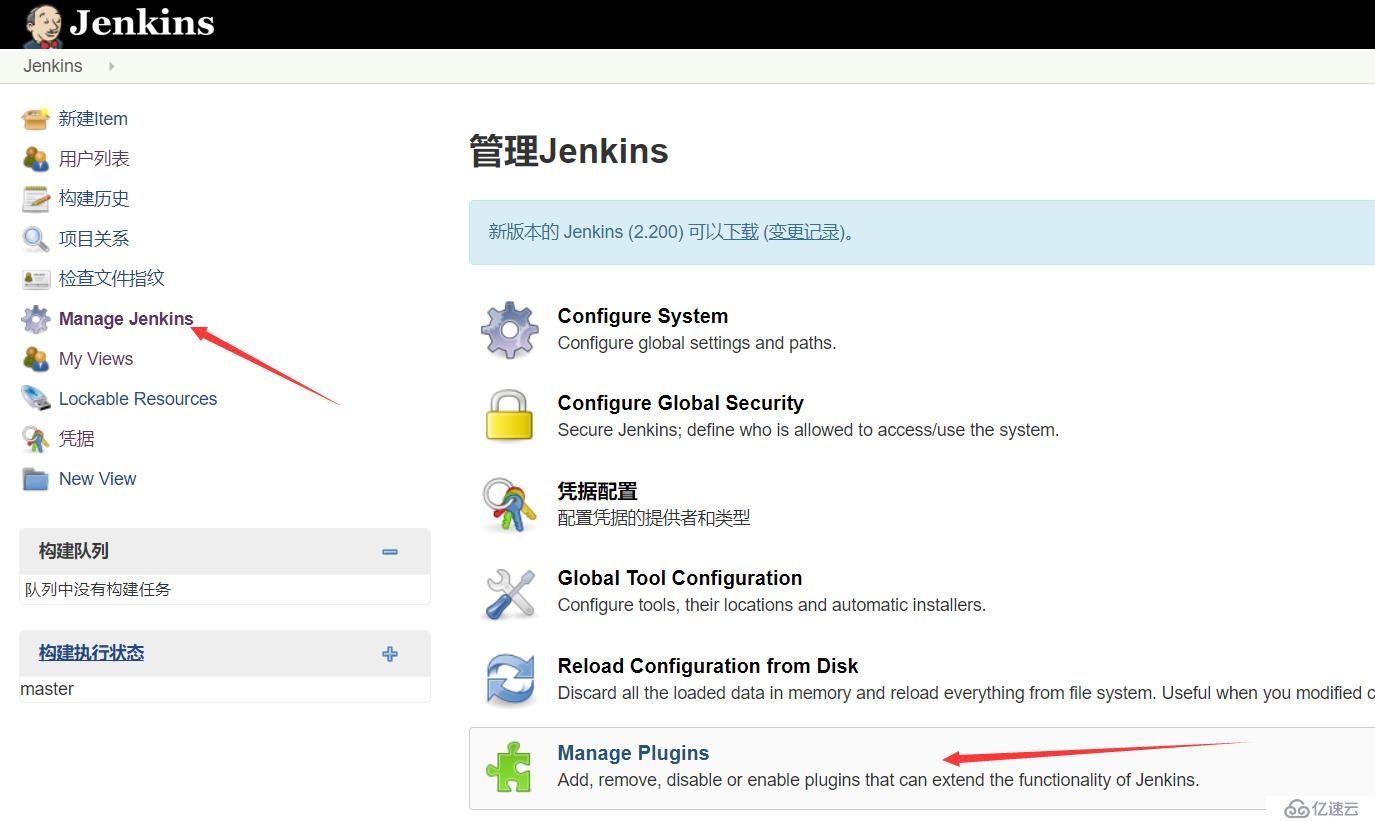Click the 队列中没有构建任务 message text
The image size is (1375, 821).
click(x=98, y=590)
